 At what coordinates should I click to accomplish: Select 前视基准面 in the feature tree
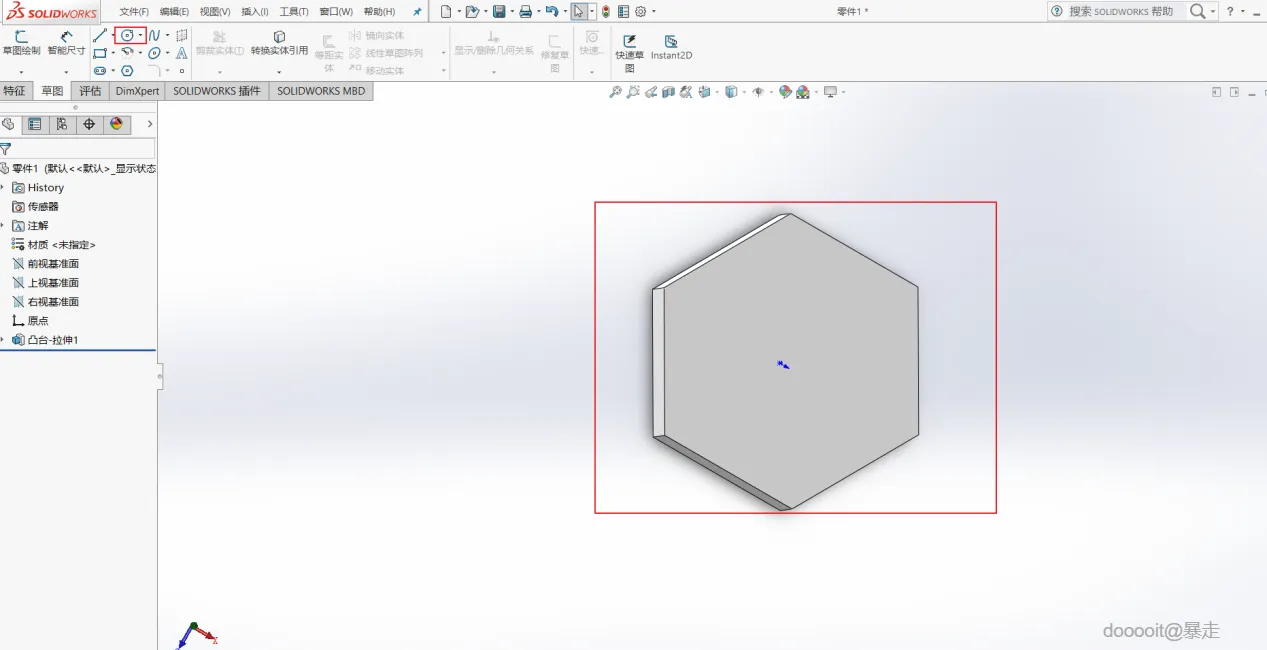click(53, 264)
